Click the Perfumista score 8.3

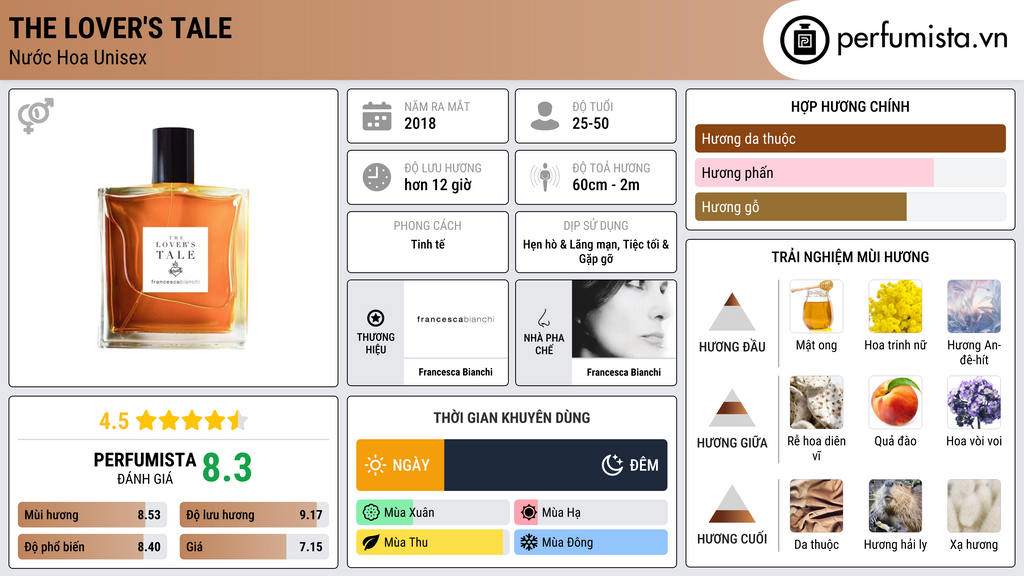point(227,468)
